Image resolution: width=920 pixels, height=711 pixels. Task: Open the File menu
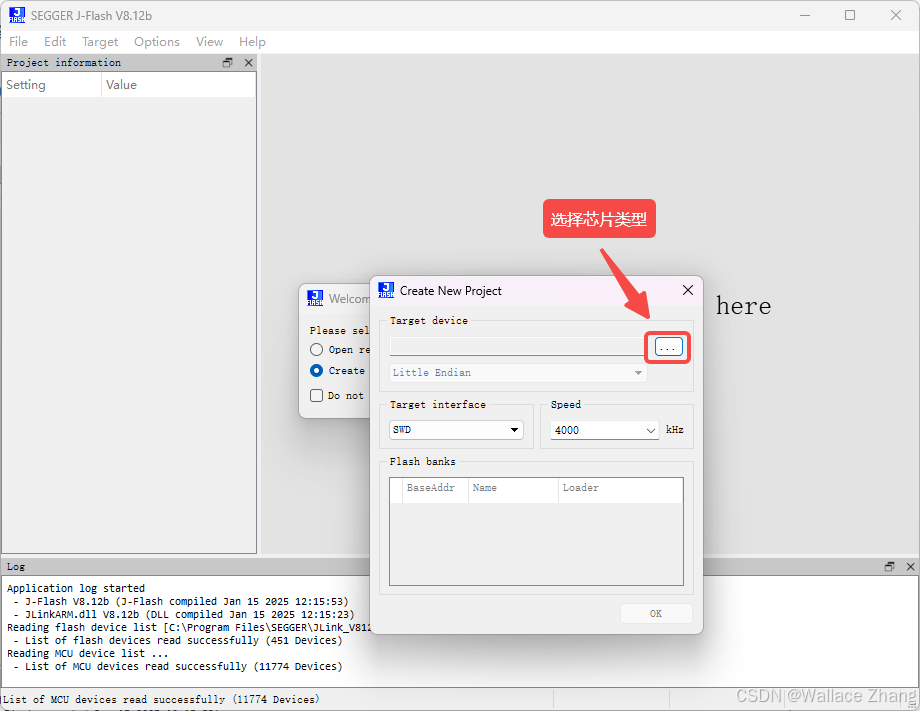point(18,42)
